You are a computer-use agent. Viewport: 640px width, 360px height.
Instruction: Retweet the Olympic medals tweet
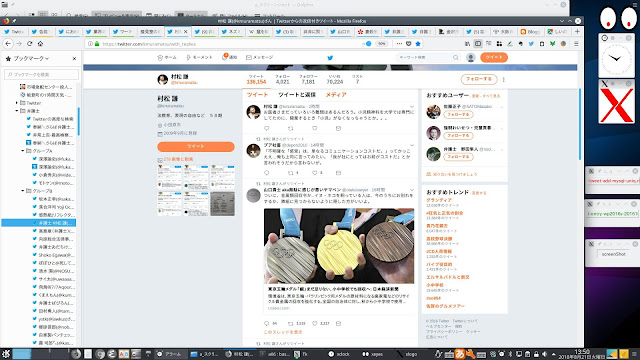[x=291, y=323]
